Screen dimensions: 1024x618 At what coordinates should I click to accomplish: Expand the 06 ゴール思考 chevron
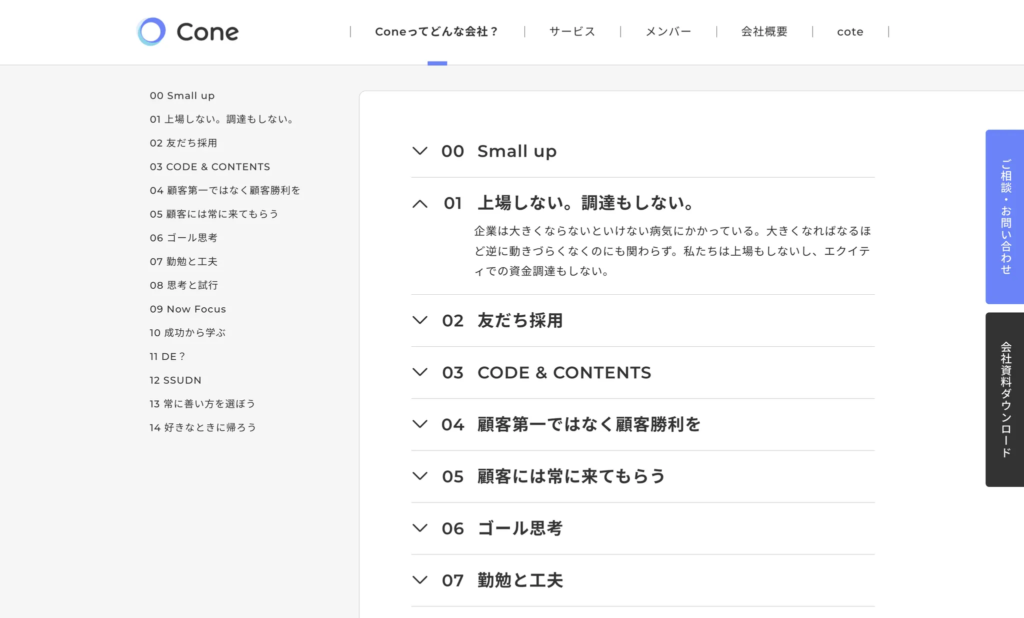420,528
